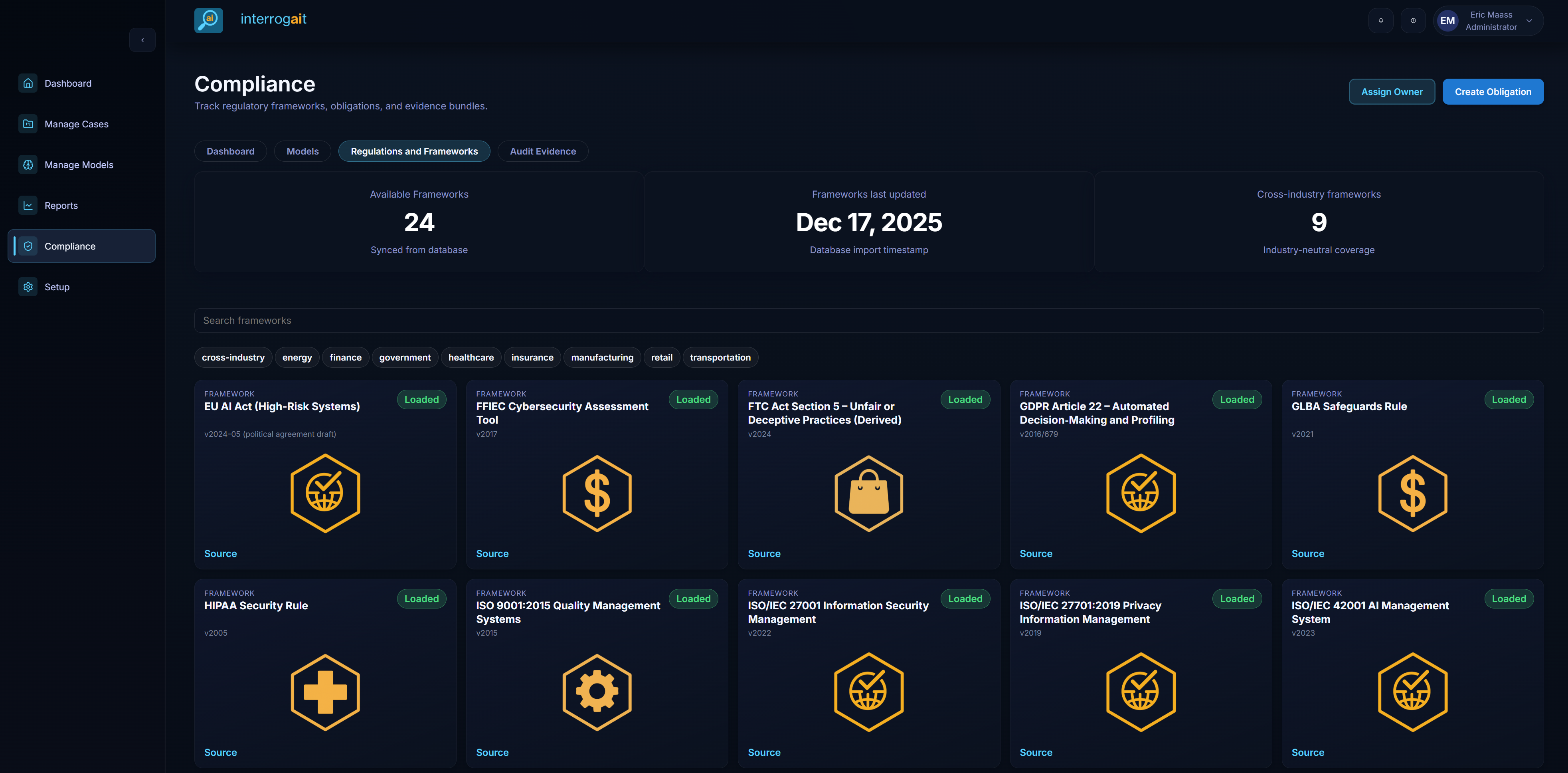Click the help icon beside the bell

pyautogui.click(x=1413, y=21)
